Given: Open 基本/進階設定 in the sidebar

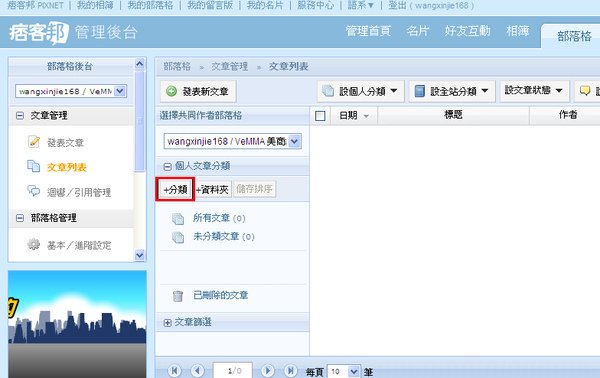Looking at the screenshot, I should tap(79, 245).
